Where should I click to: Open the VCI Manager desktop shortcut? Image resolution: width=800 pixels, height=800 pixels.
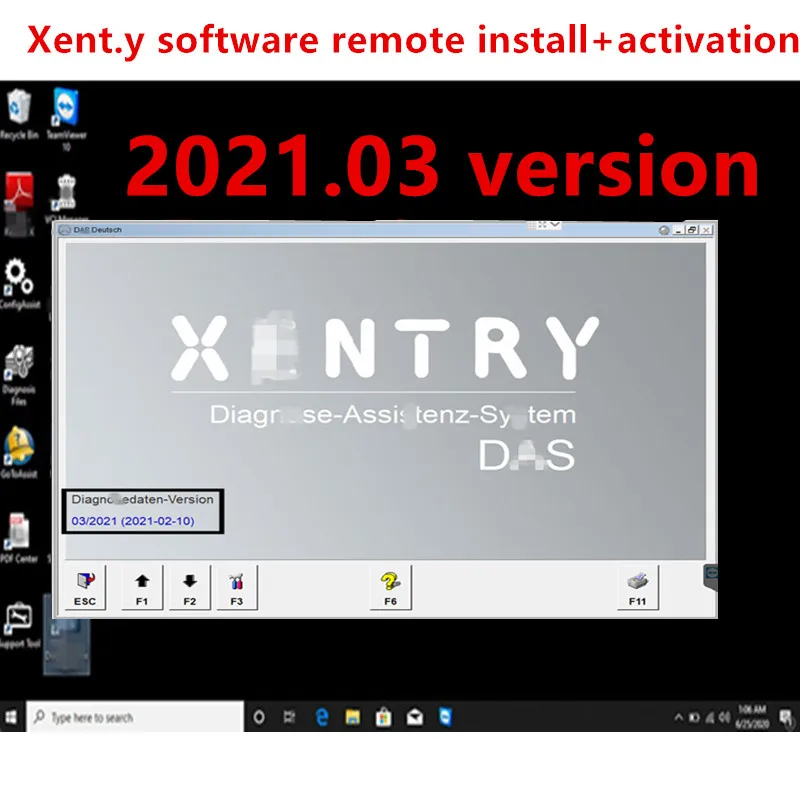pos(66,198)
